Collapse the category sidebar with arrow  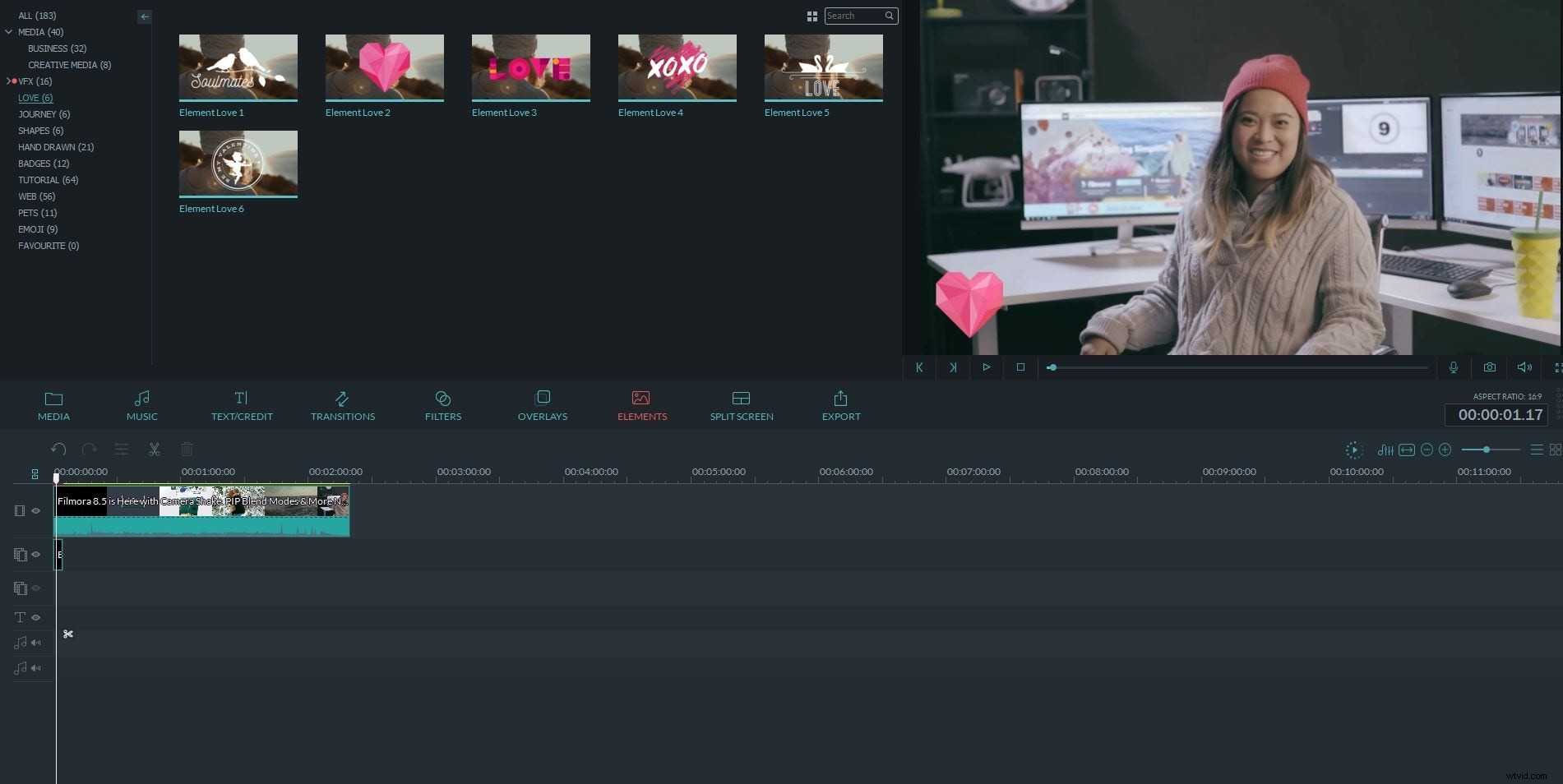(145, 16)
